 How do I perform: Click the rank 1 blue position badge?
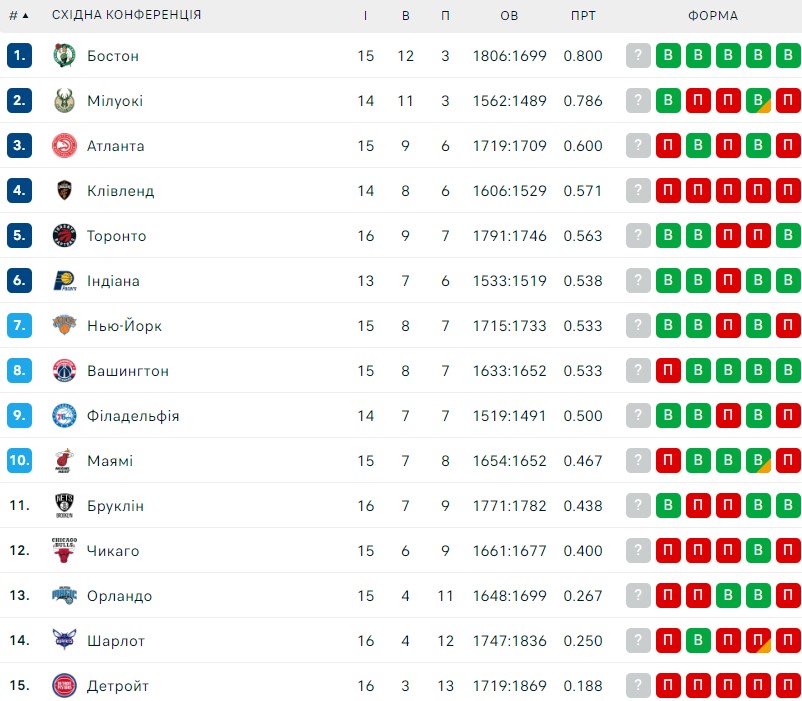click(x=19, y=55)
